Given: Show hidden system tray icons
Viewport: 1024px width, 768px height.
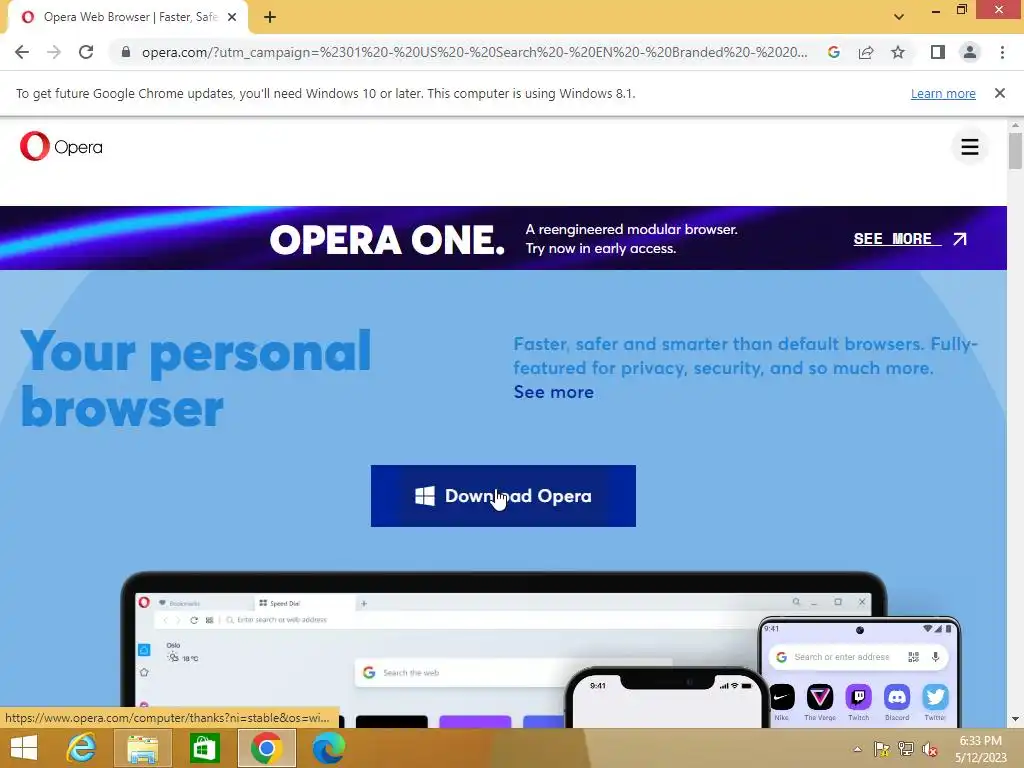Looking at the screenshot, I should 857,749.
